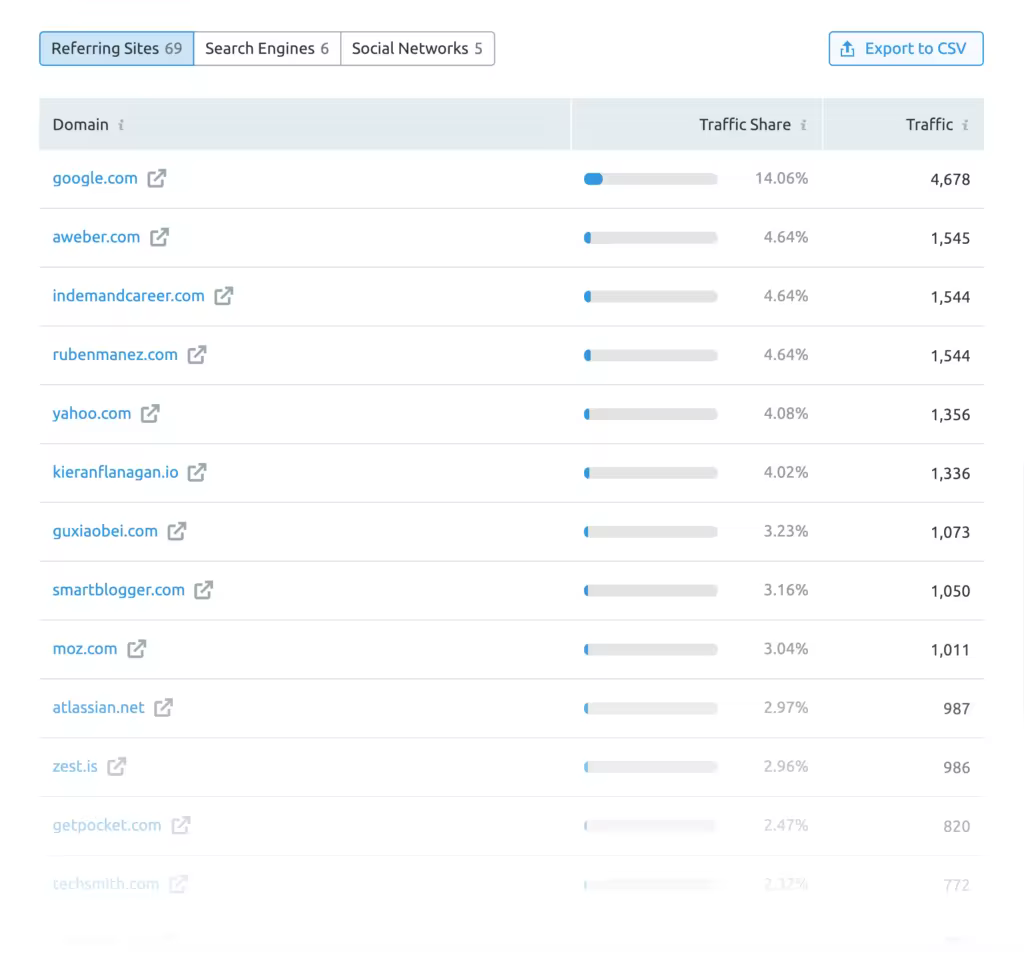Click the google.com traffic share bar
This screenshot has height=958, width=1024.
point(650,179)
